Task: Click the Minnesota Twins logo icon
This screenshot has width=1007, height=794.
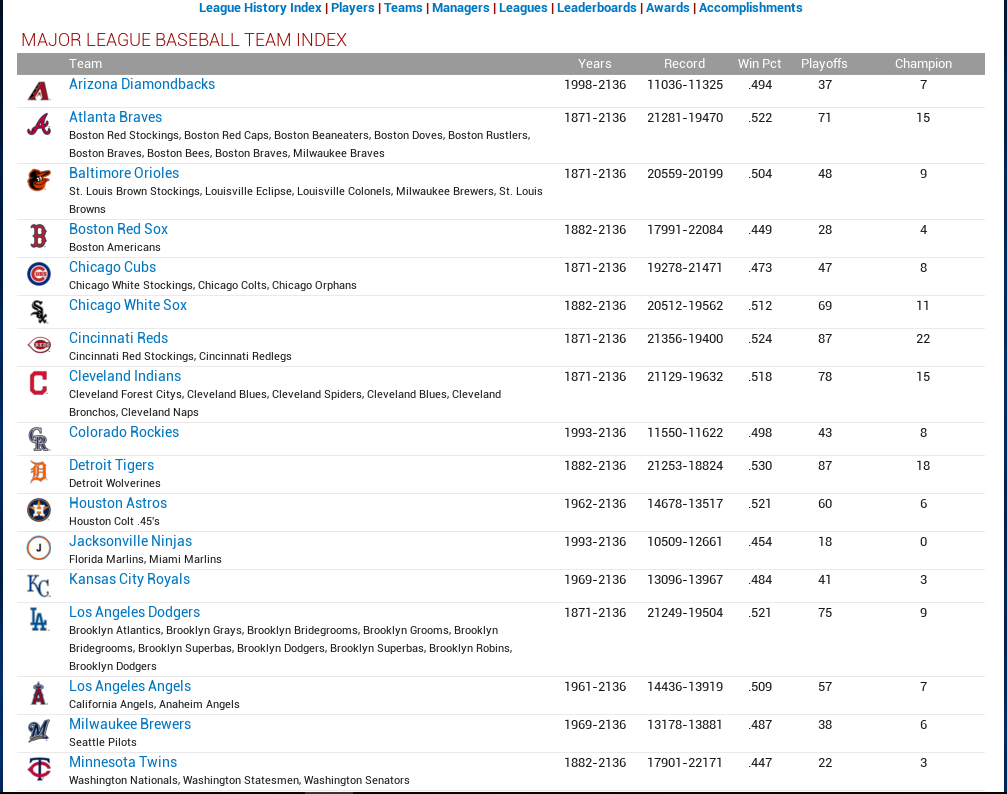Action: [x=38, y=769]
